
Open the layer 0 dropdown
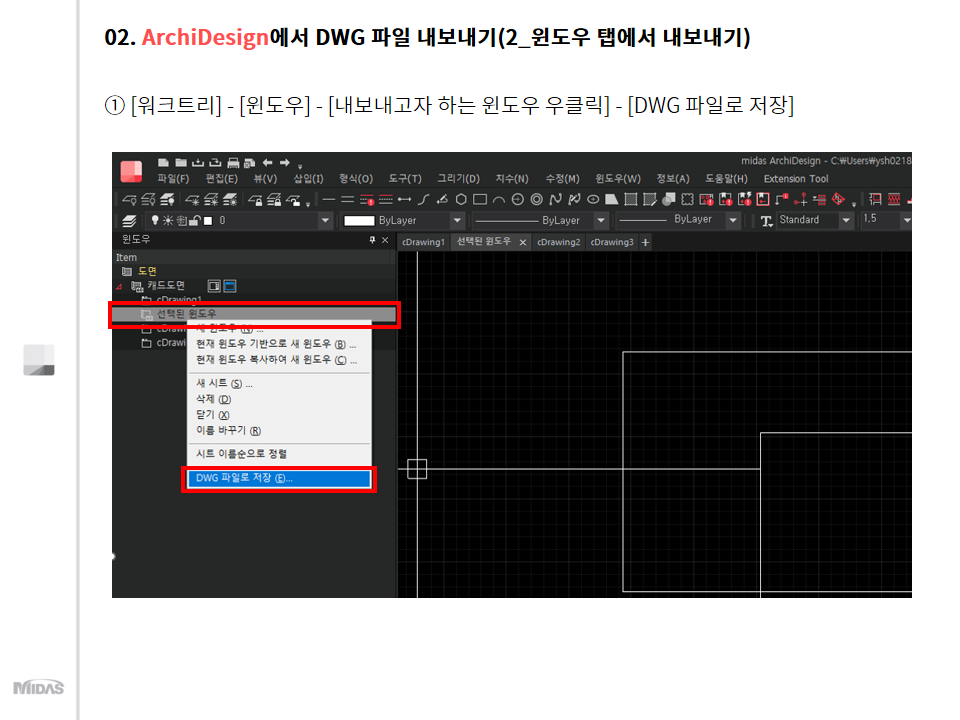click(x=325, y=220)
